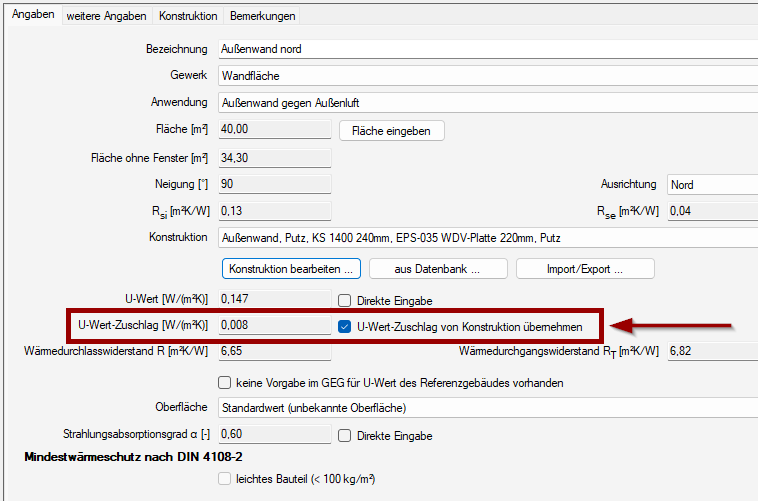Viewport: 758px width, 501px height.
Task: Select the Fläche field with 40,00
Action: (x=273, y=129)
